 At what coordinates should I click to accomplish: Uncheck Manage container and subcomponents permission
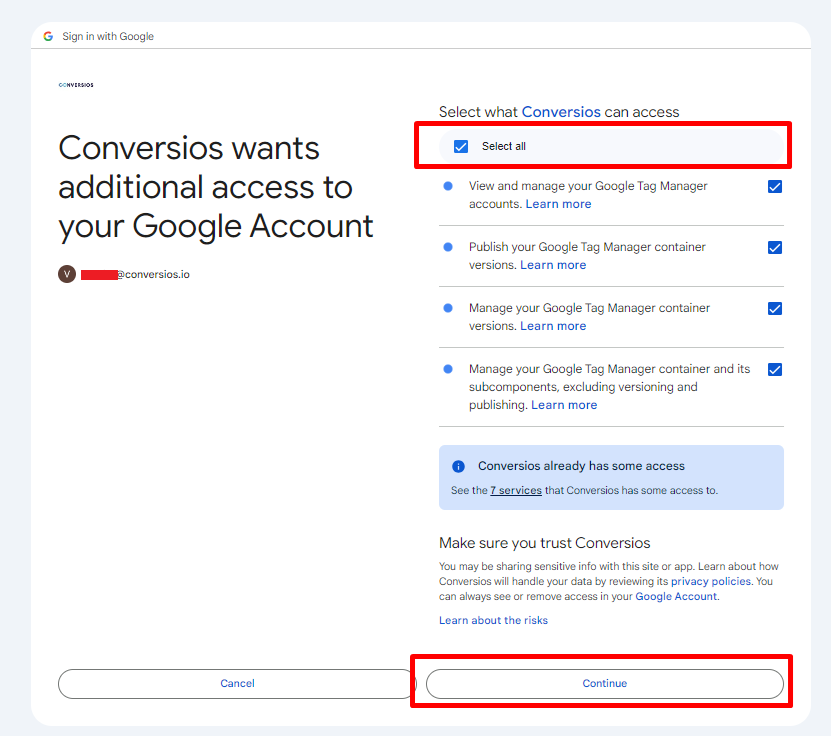click(x=775, y=369)
